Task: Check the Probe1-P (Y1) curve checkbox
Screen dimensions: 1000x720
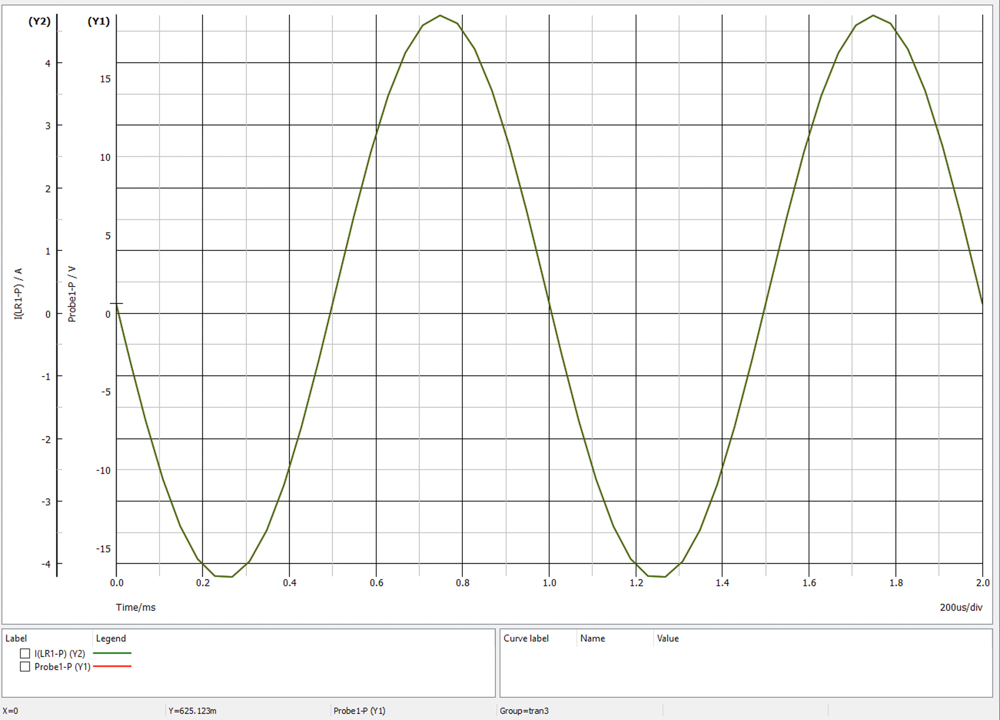Action: click(x=25, y=666)
